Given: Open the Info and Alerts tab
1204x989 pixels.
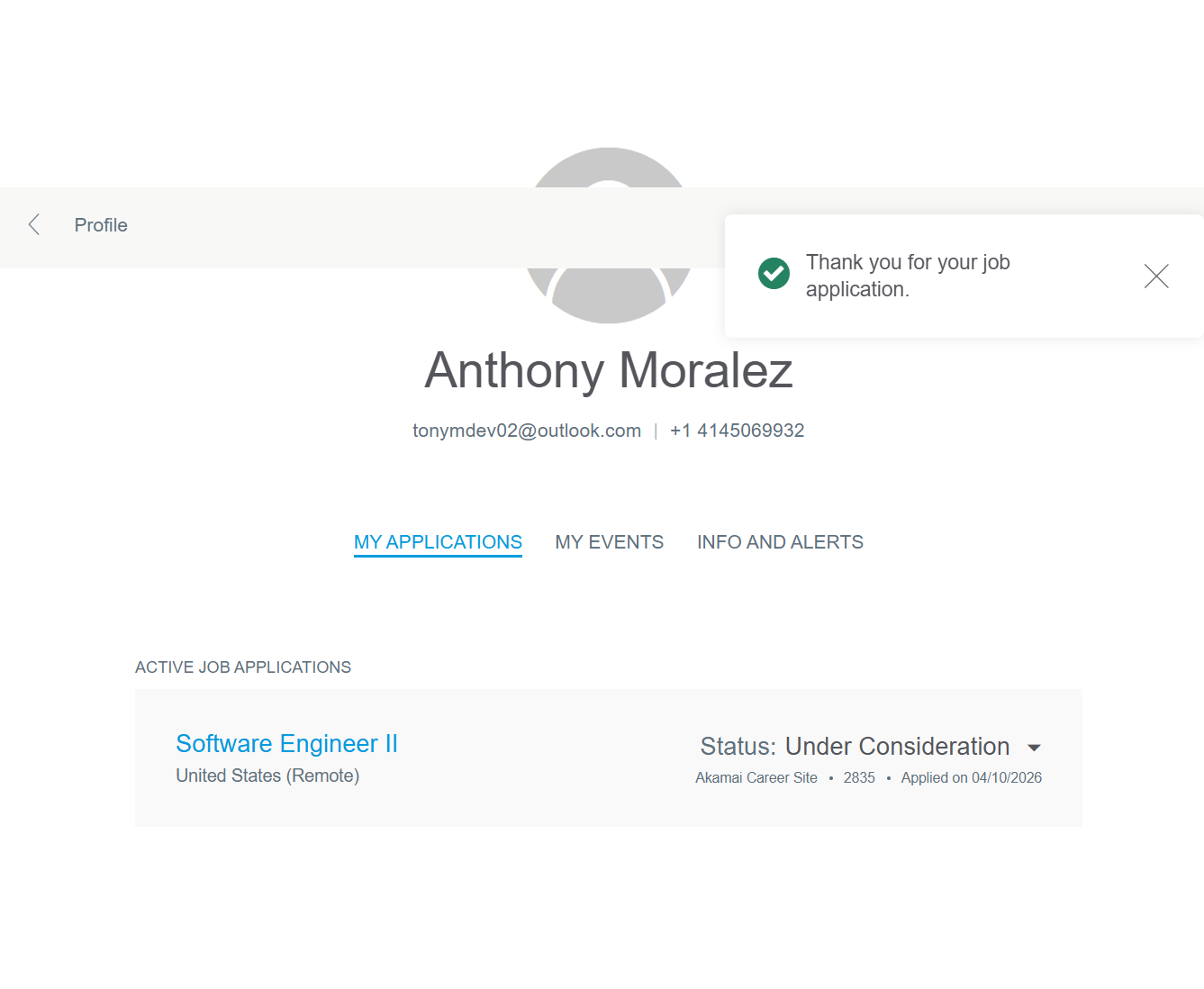Looking at the screenshot, I should click(780, 542).
